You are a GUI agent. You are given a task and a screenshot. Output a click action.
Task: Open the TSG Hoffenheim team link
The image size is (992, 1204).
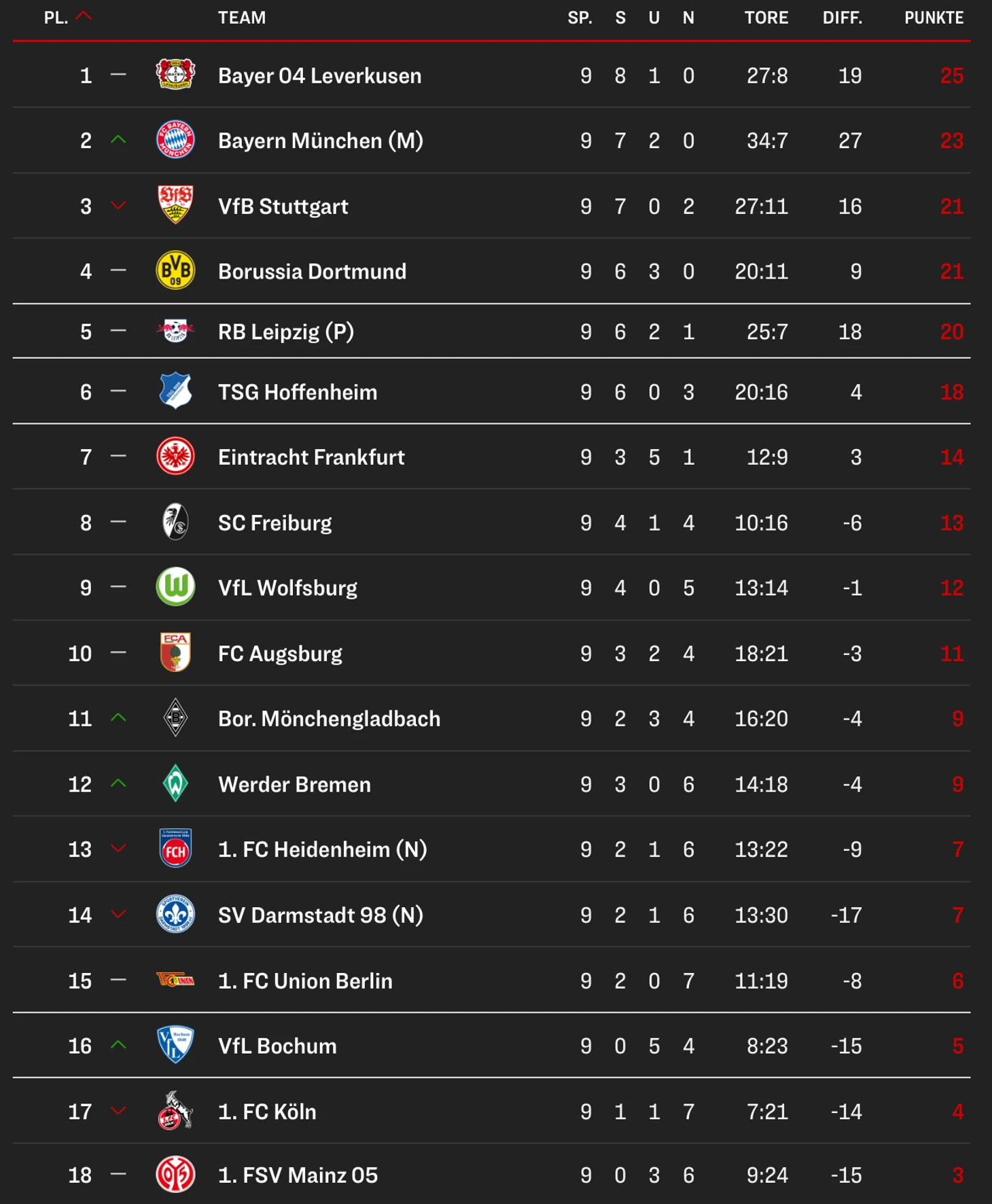click(x=298, y=392)
